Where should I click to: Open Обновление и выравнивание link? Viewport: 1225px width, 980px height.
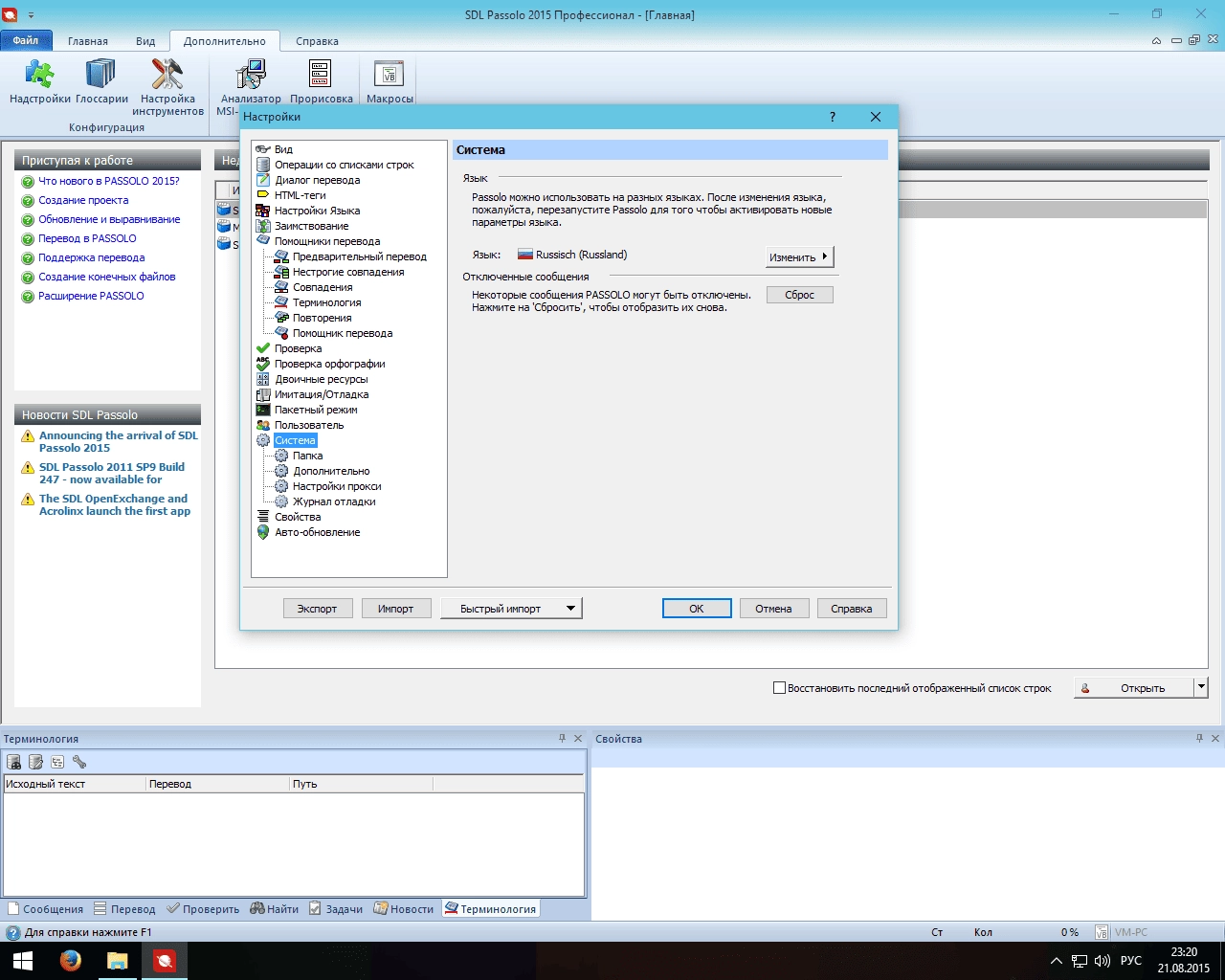click(x=109, y=219)
